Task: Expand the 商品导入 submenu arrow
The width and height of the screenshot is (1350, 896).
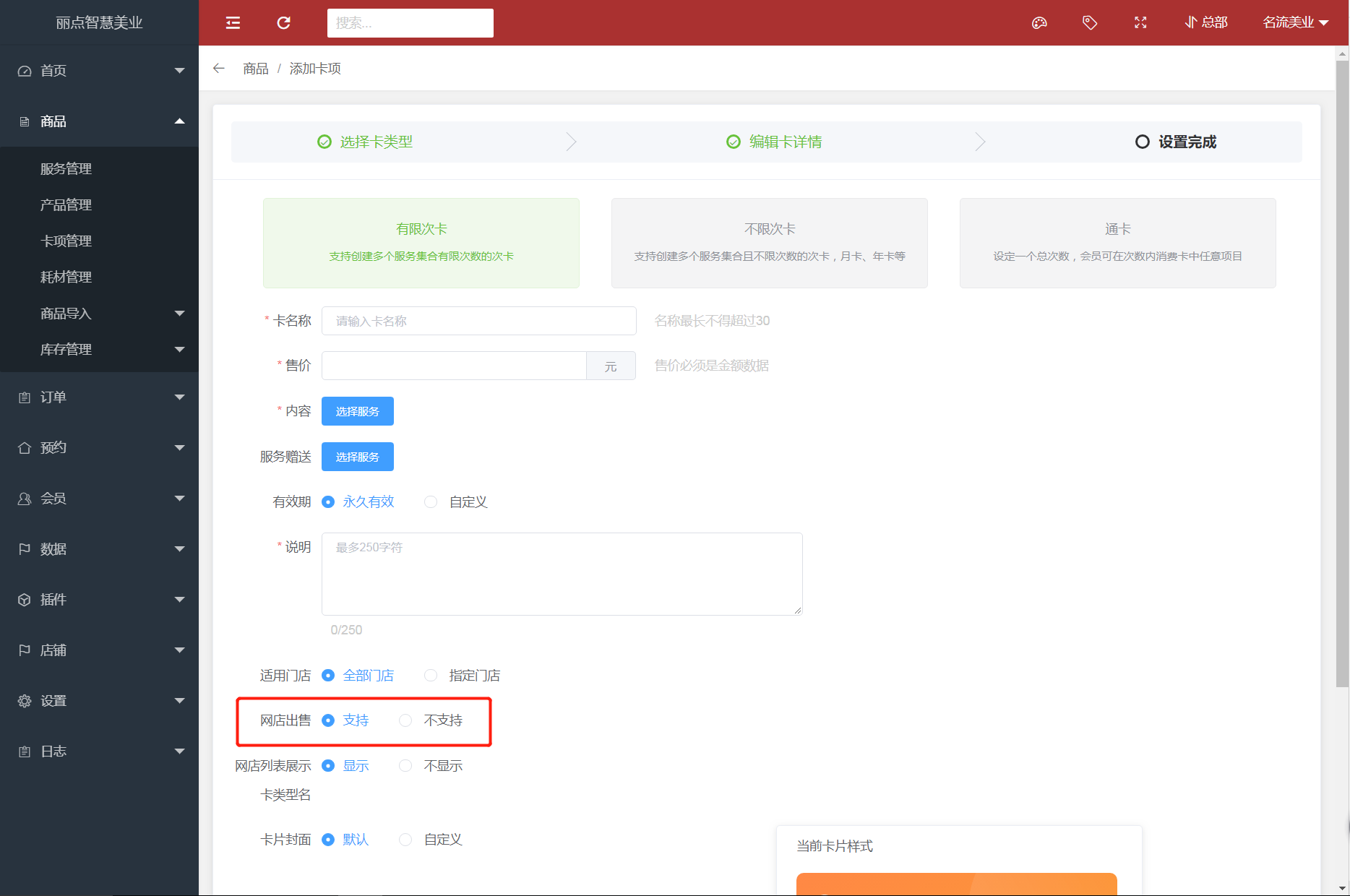Action: (180, 314)
